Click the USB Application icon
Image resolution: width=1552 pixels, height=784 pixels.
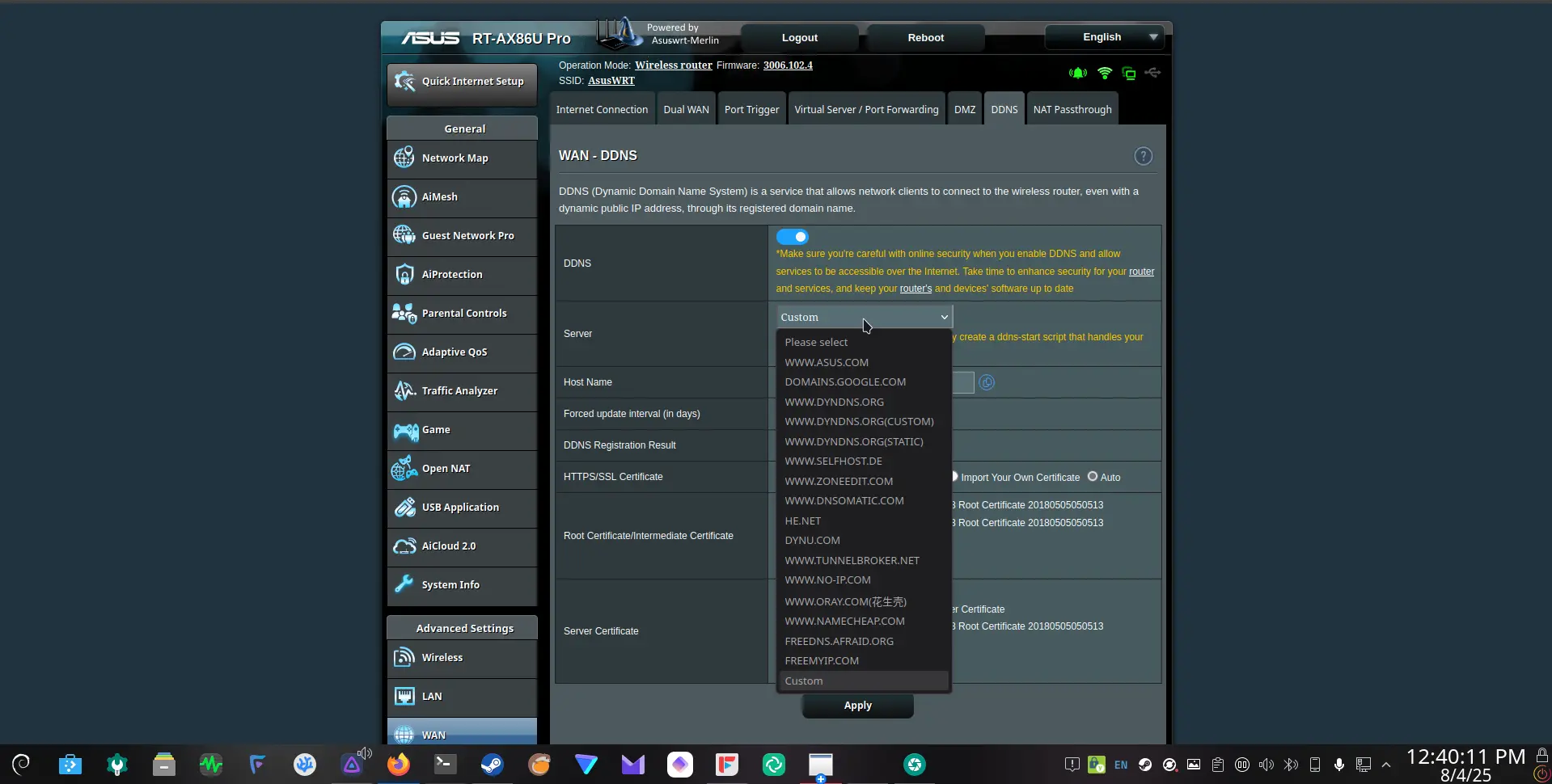click(x=404, y=508)
